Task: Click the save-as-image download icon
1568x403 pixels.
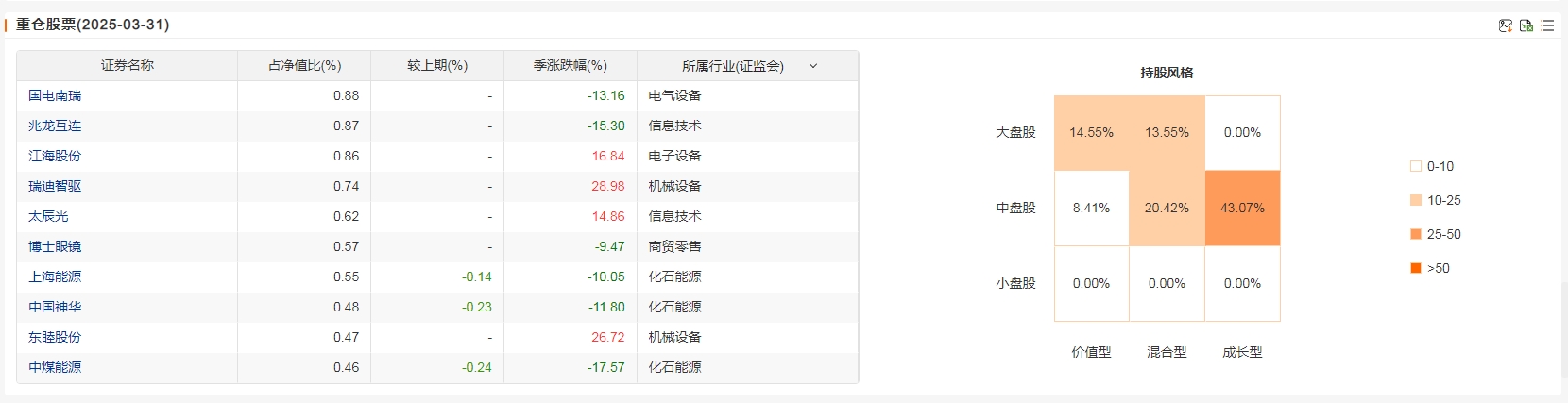Action: (x=1506, y=25)
